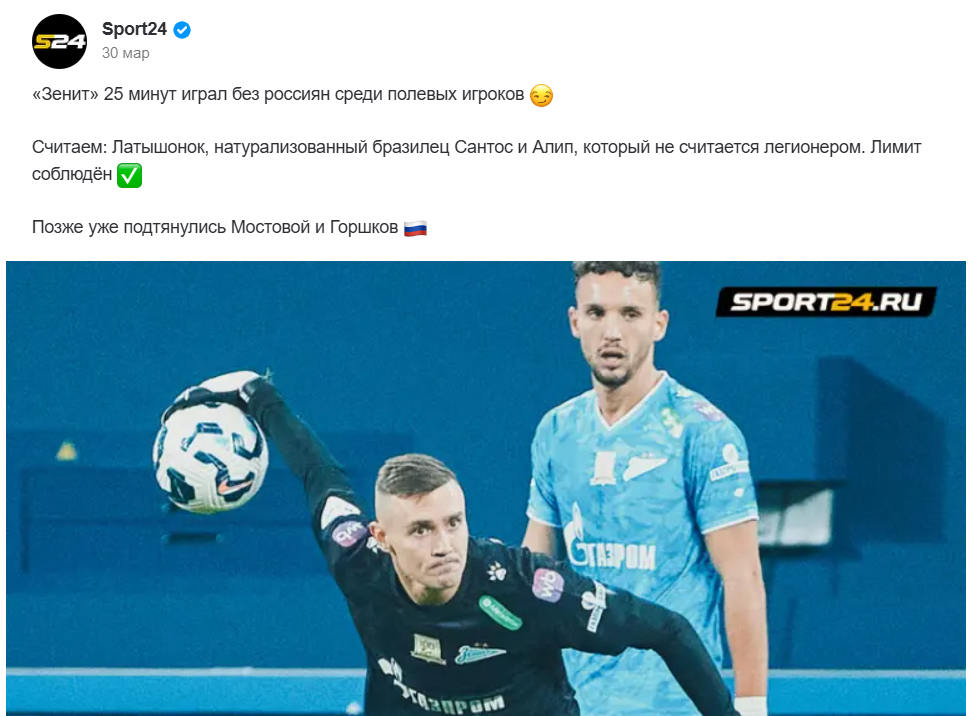Click the word «Лимит» in the post text

coord(896,148)
